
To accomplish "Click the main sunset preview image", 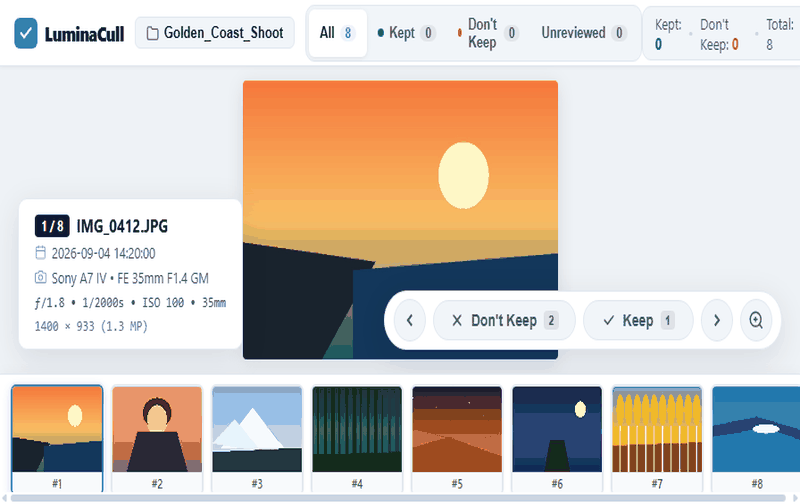I will tap(400, 220).
